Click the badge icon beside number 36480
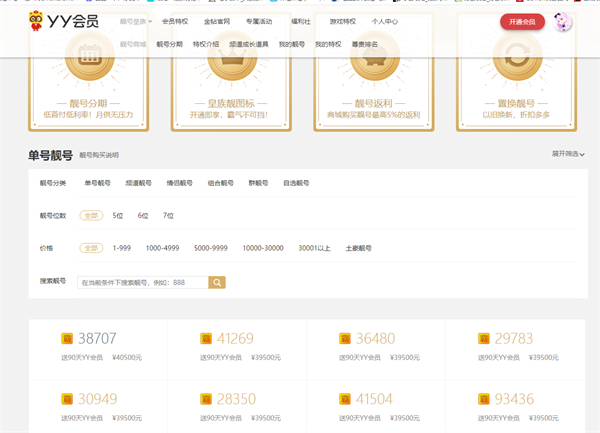This screenshot has height=433, width=600. point(345,339)
